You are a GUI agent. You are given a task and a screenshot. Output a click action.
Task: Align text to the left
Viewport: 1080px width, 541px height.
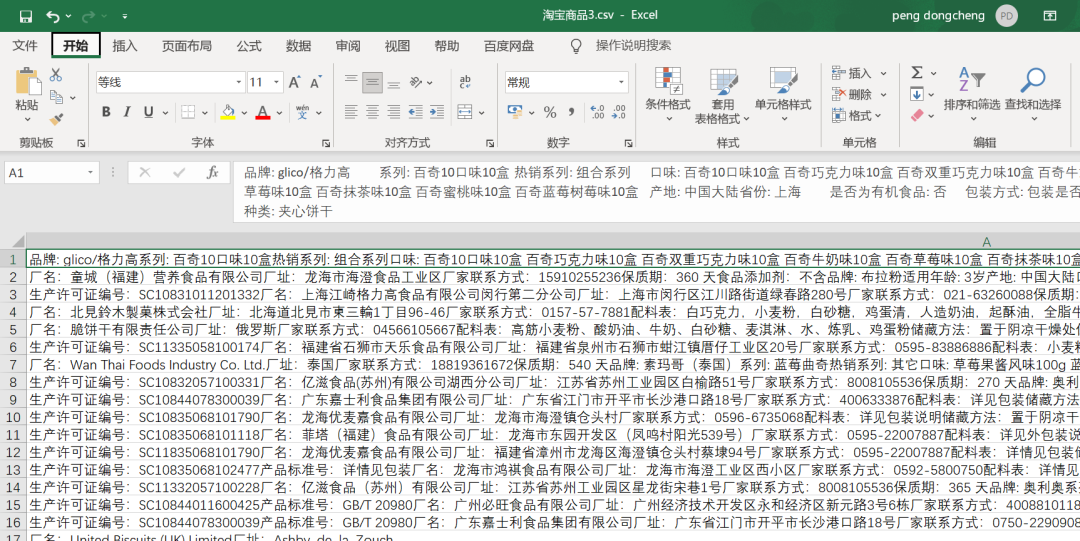351,112
